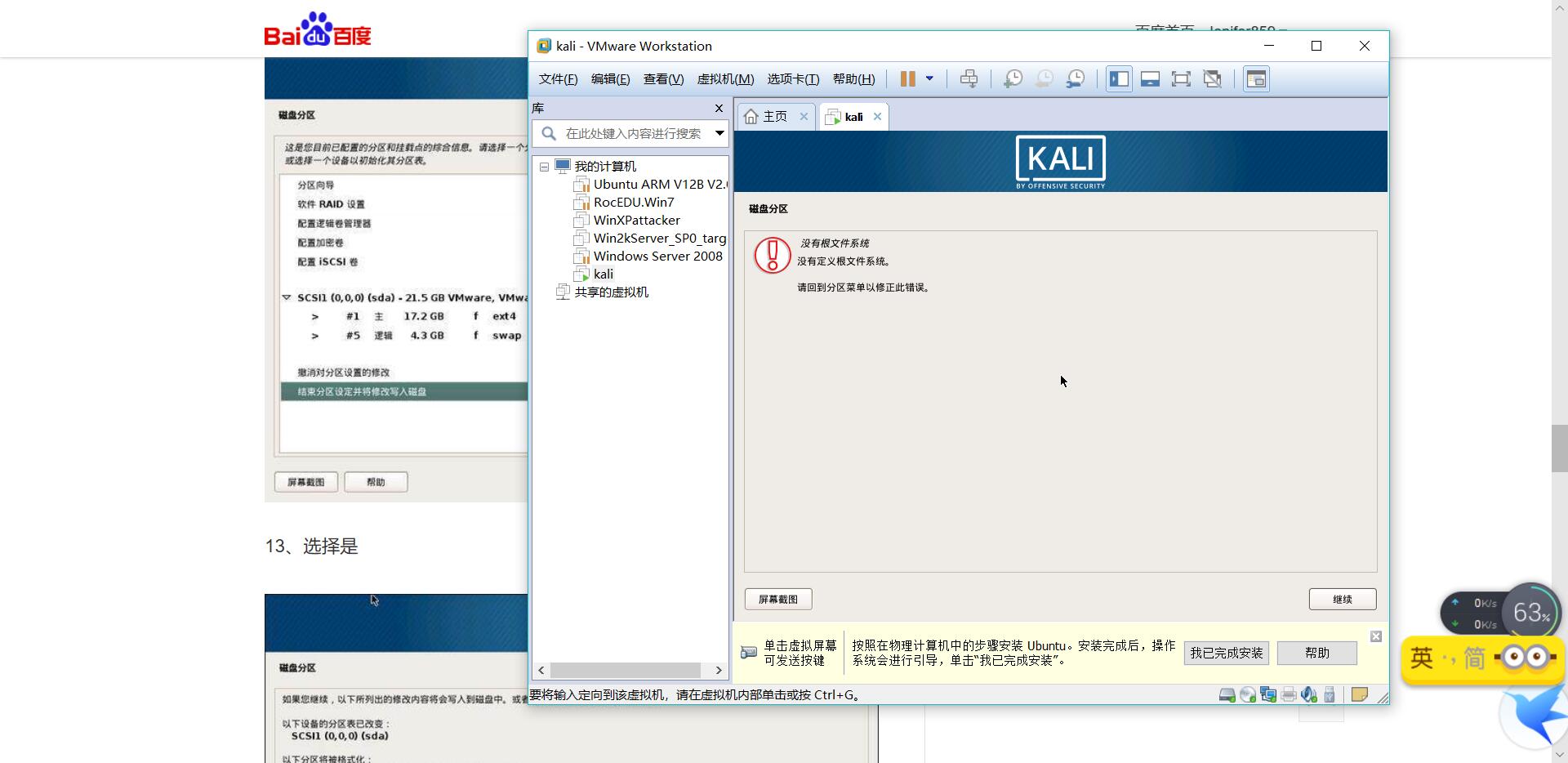Toggle the thumbnail bar icon
The width and height of the screenshot is (1568, 763).
pyautogui.click(x=1150, y=79)
